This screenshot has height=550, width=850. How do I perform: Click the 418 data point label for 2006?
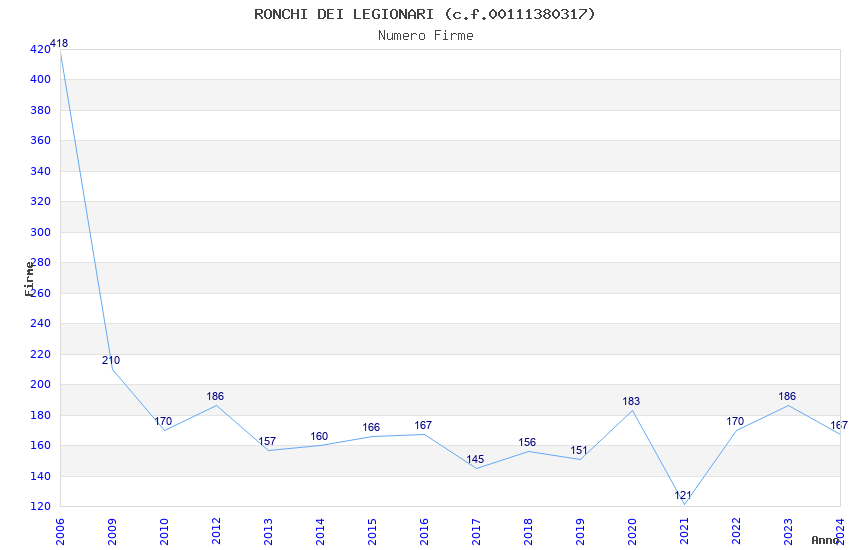pyautogui.click(x=59, y=43)
